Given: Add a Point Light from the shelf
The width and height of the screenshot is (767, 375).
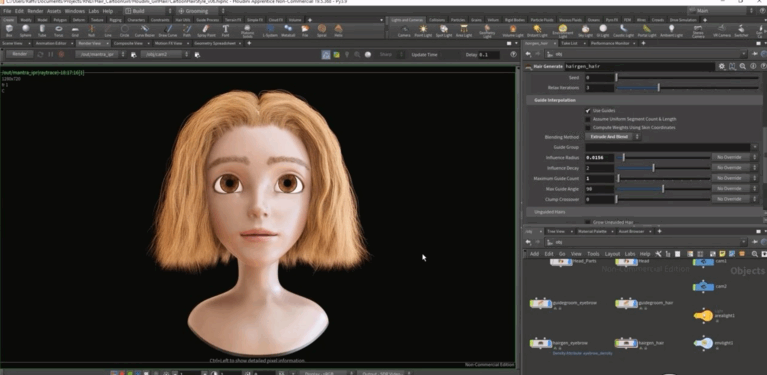Looking at the screenshot, I should click(423, 30).
